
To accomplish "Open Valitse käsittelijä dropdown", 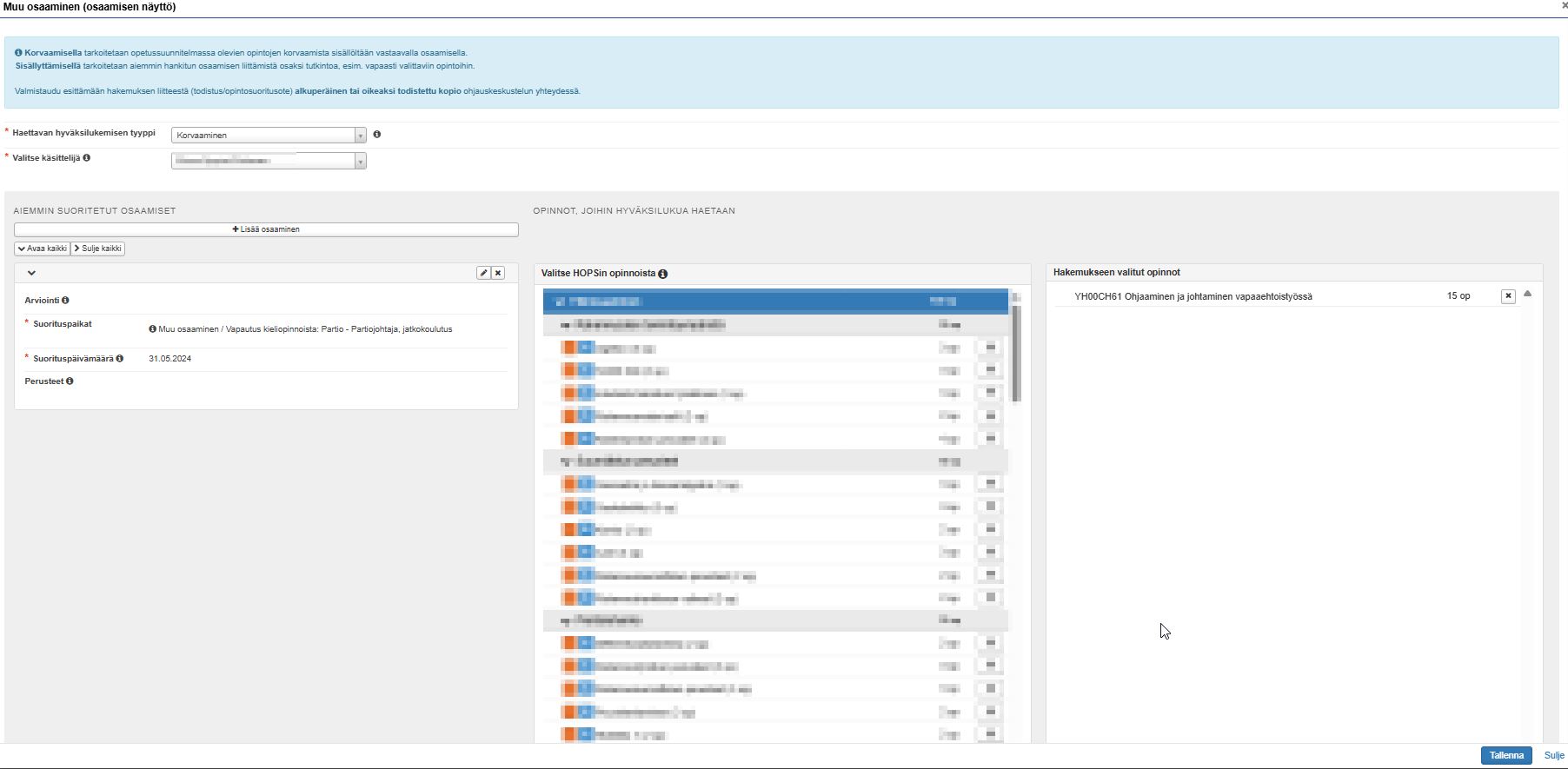I will point(269,161).
